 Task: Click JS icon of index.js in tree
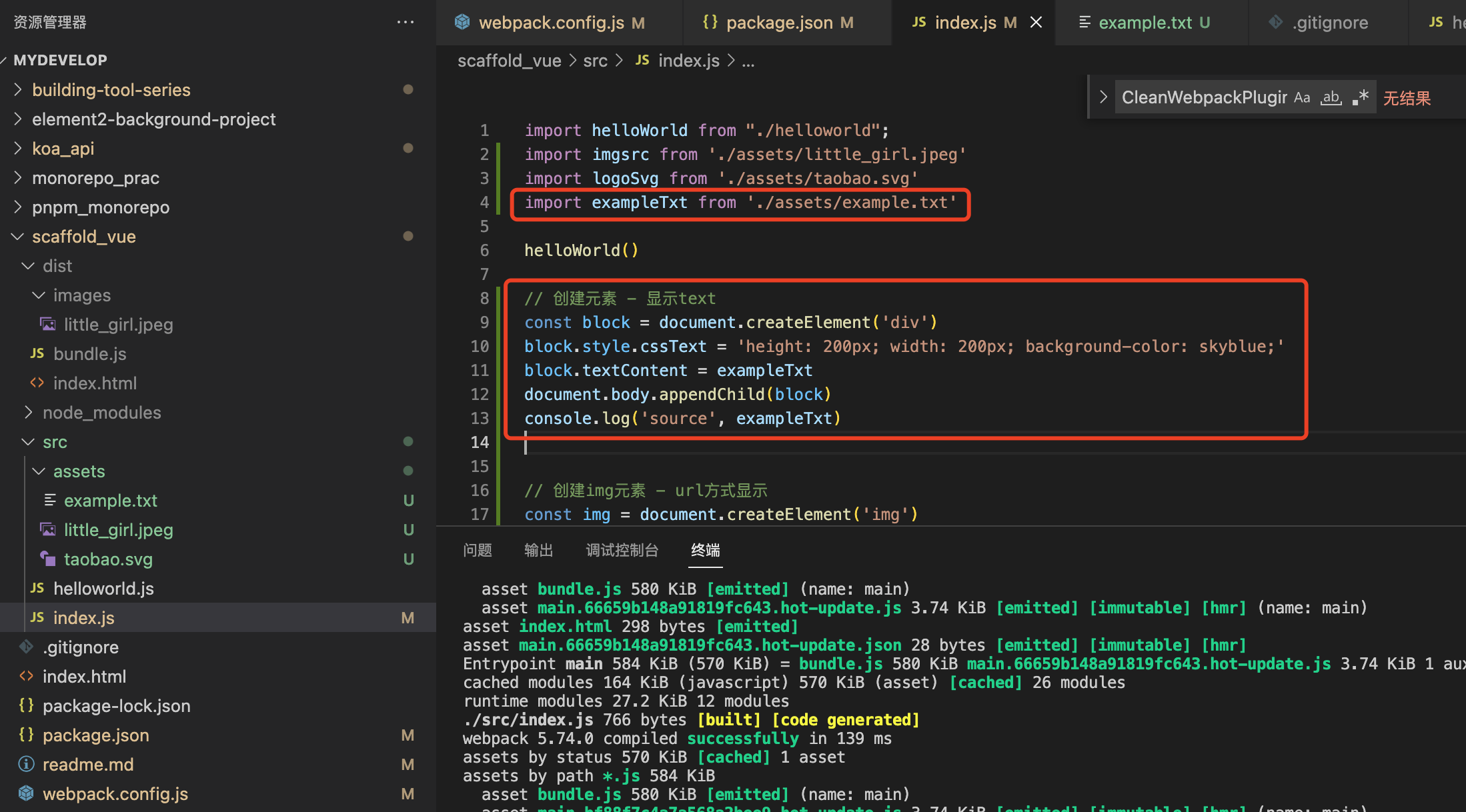click(37, 617)
